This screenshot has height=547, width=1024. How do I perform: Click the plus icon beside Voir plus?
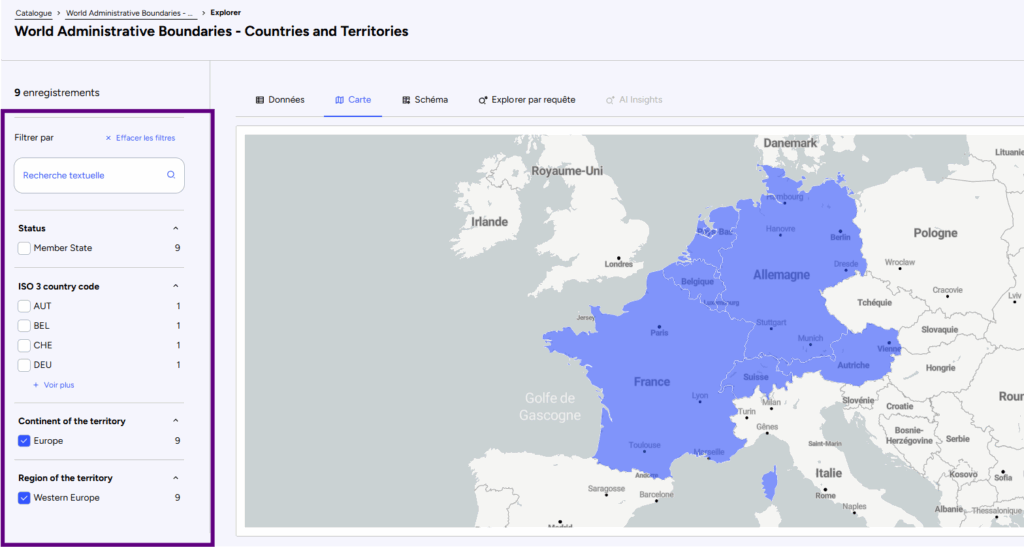(36, 385)
